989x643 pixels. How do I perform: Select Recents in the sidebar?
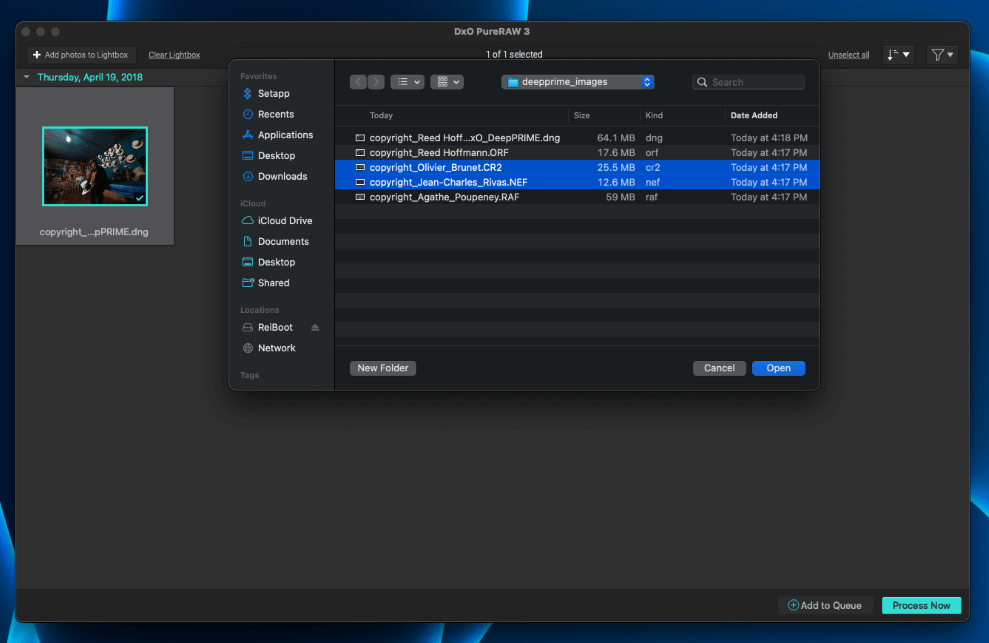click(275, 115)
